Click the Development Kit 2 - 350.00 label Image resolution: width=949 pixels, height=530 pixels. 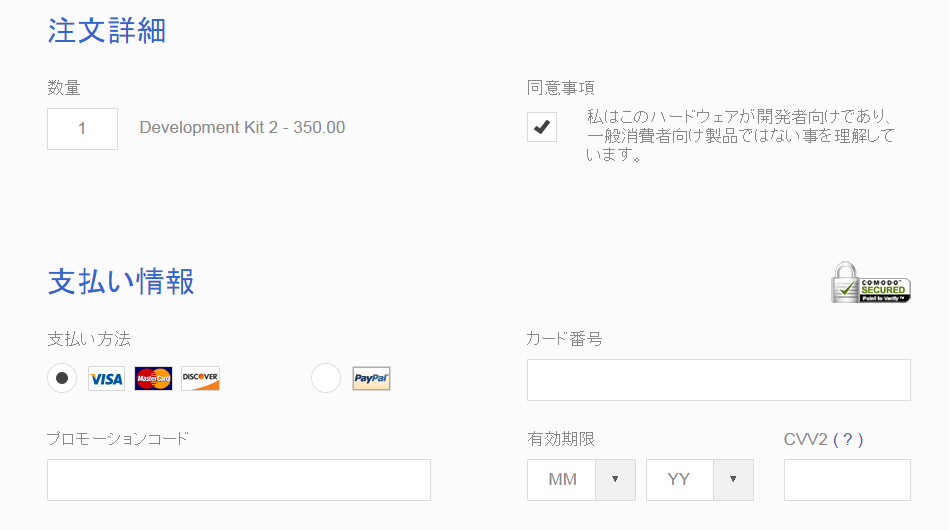pos(242,128)
